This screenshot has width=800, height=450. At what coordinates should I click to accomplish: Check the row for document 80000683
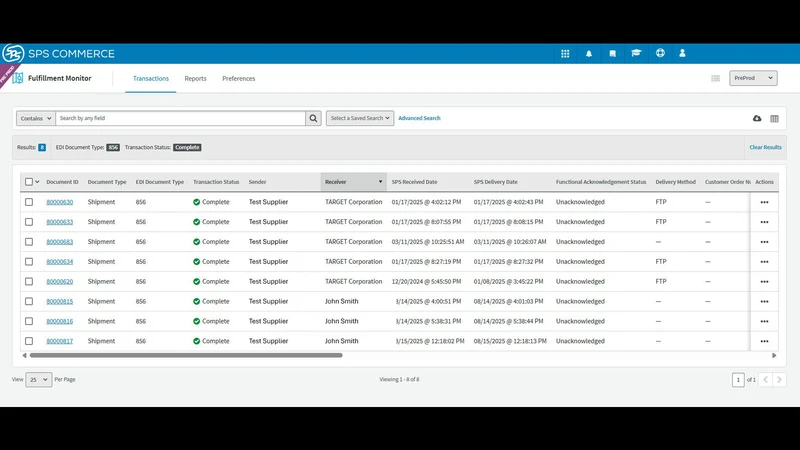click(29, 242)
